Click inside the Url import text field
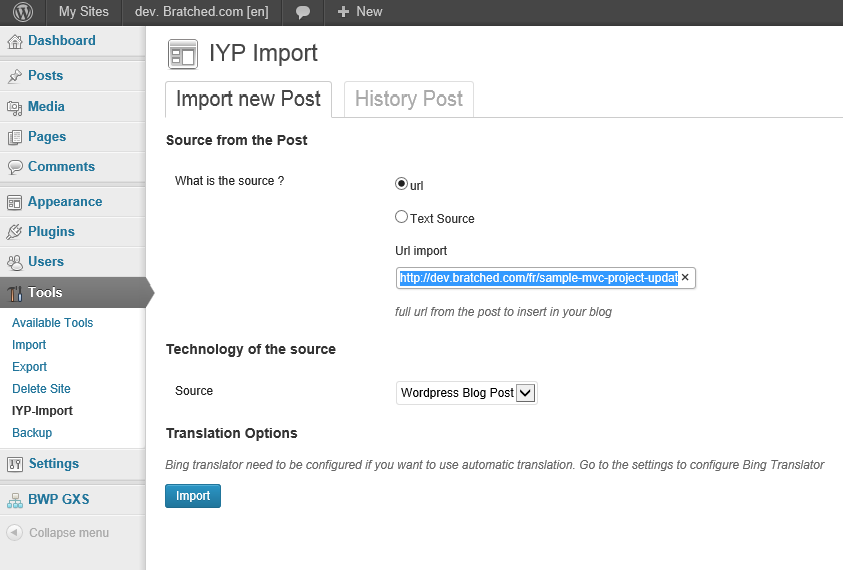Viewport: 843px width, 570px height. coord(539,278)
